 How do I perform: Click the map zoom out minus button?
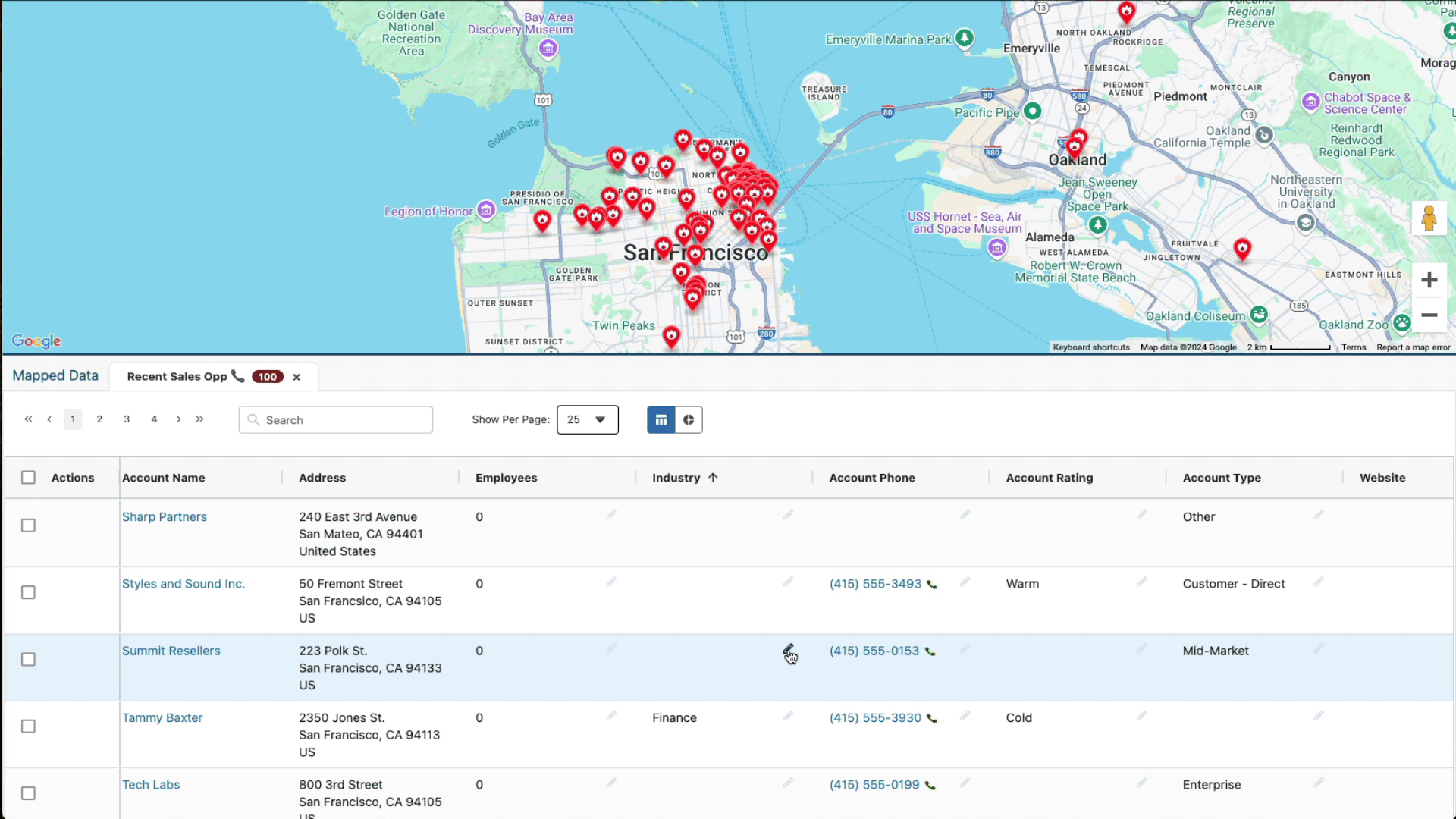[x=1429, y=315]
